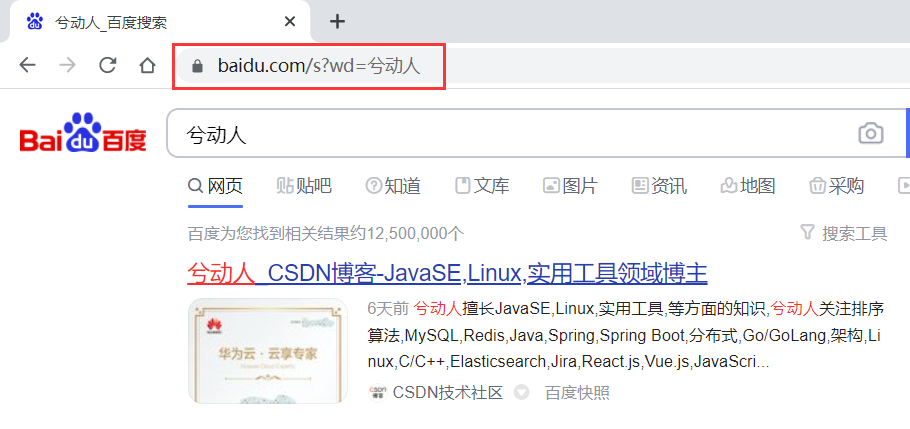Open the 百度快照 cached link
This screenshot has width=910, height=429.
577,393
